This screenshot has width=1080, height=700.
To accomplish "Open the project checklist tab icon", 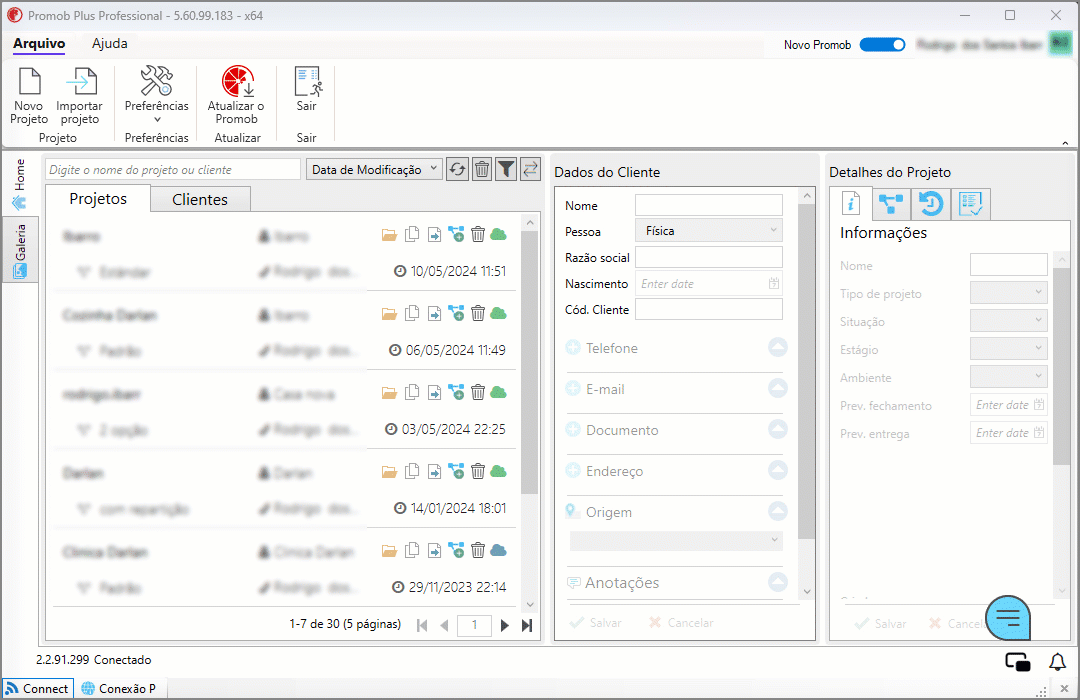I will [x=970, y=204].
